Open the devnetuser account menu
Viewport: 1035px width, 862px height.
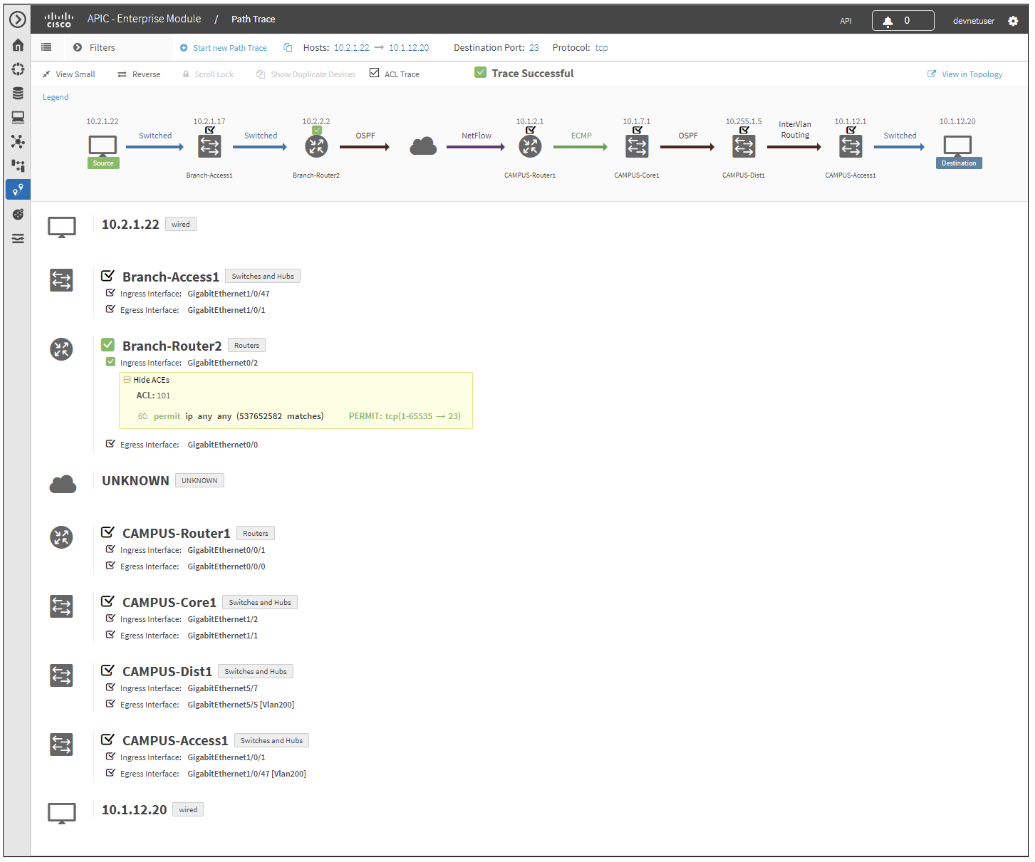(973, 21)
